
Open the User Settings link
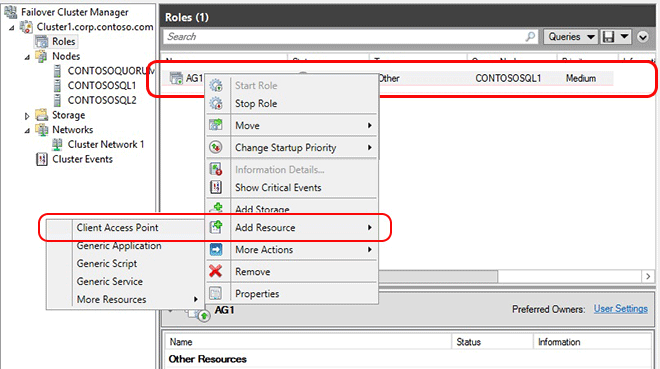[620, 308]
